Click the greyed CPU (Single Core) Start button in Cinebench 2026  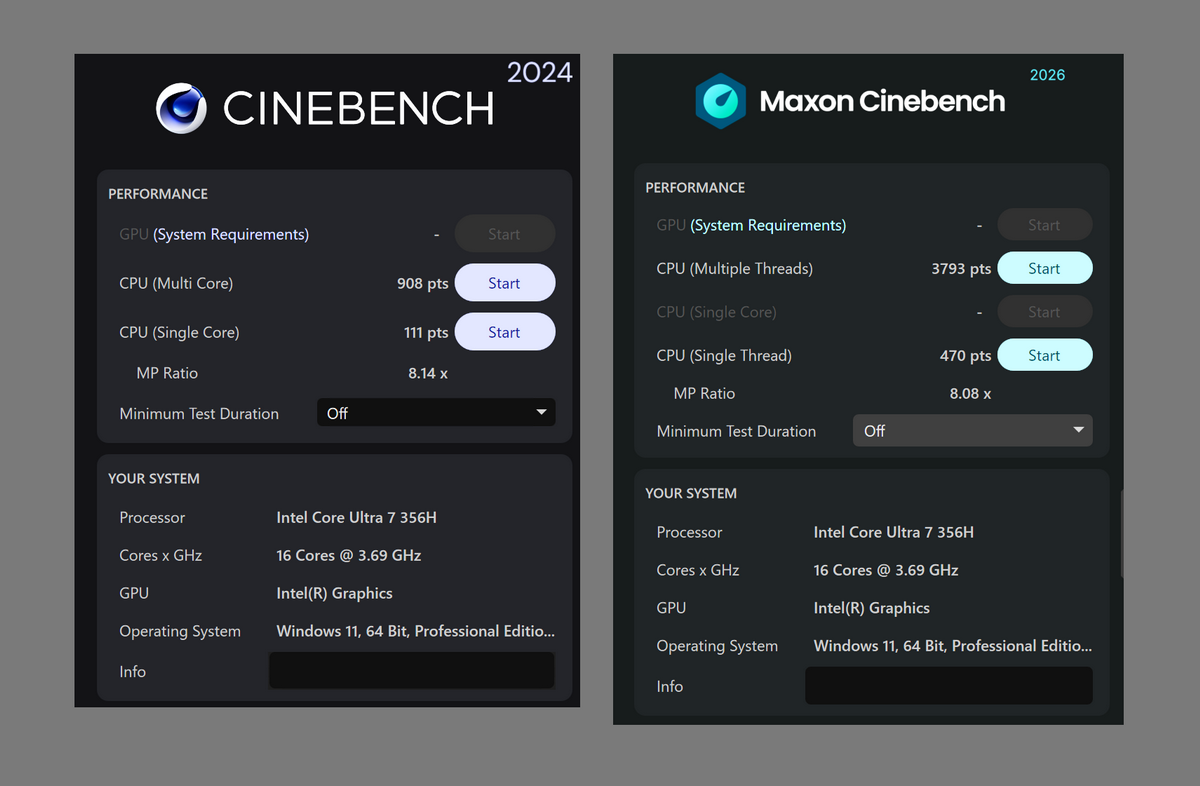[1045, 312]
